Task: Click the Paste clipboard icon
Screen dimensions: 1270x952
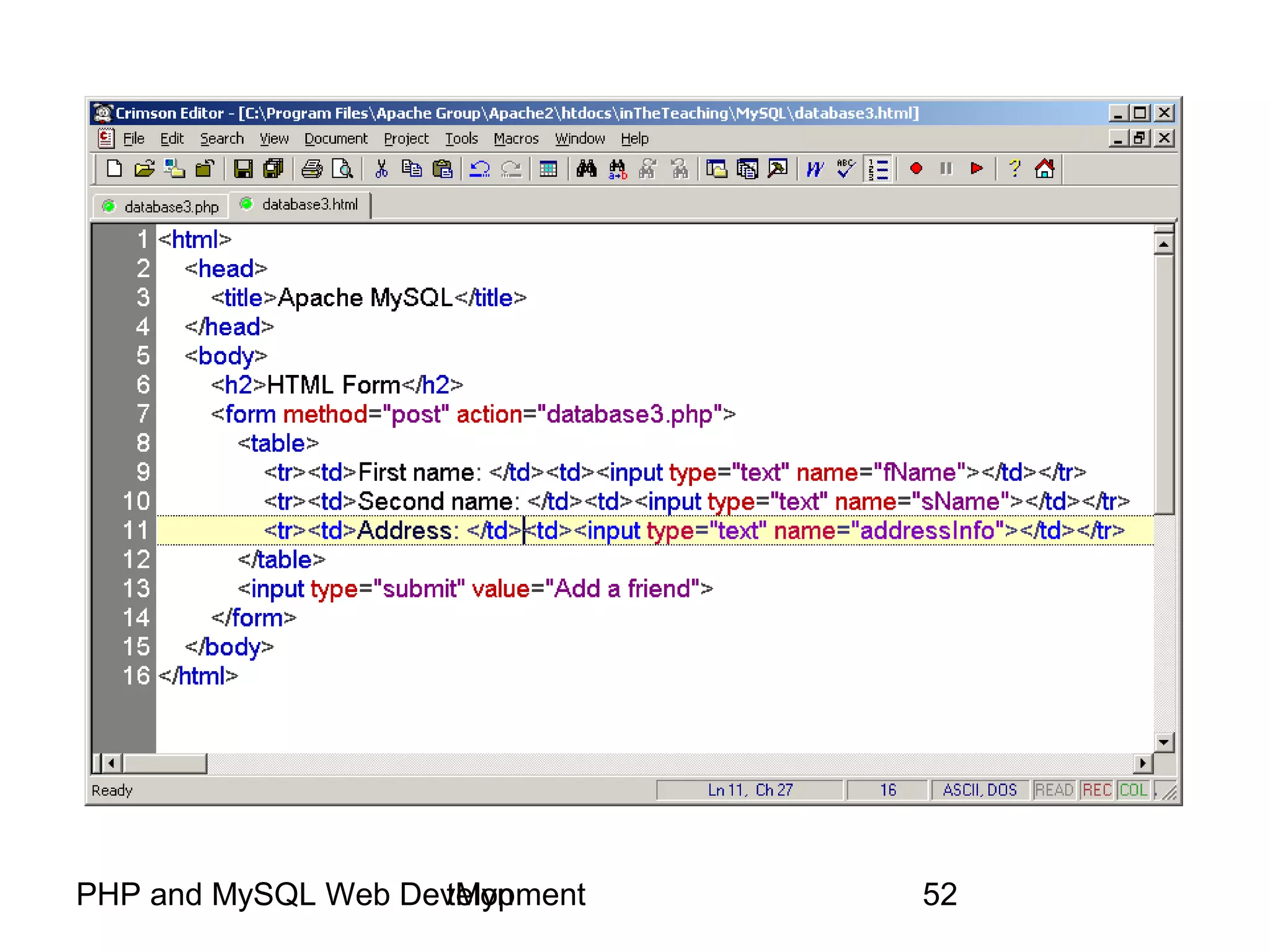Action: click(x=442, y=169)
